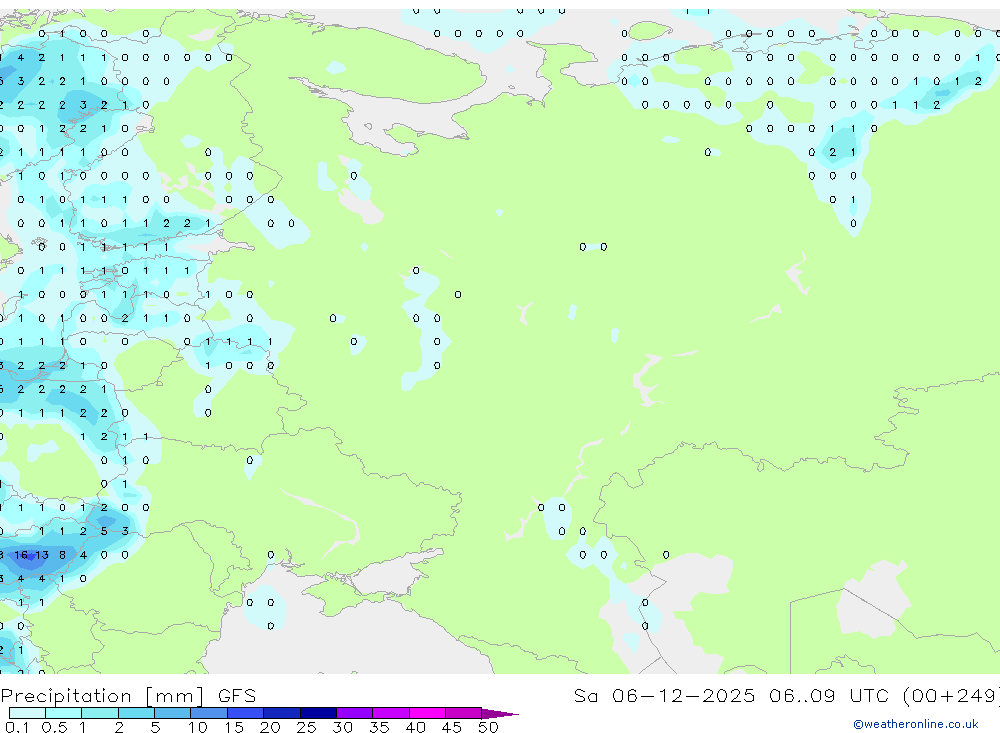The height and width of the screenshot is (733, 1000).
Task: Select the 35–40 mm purple legend swatch
Action: (x=390, y=713)
